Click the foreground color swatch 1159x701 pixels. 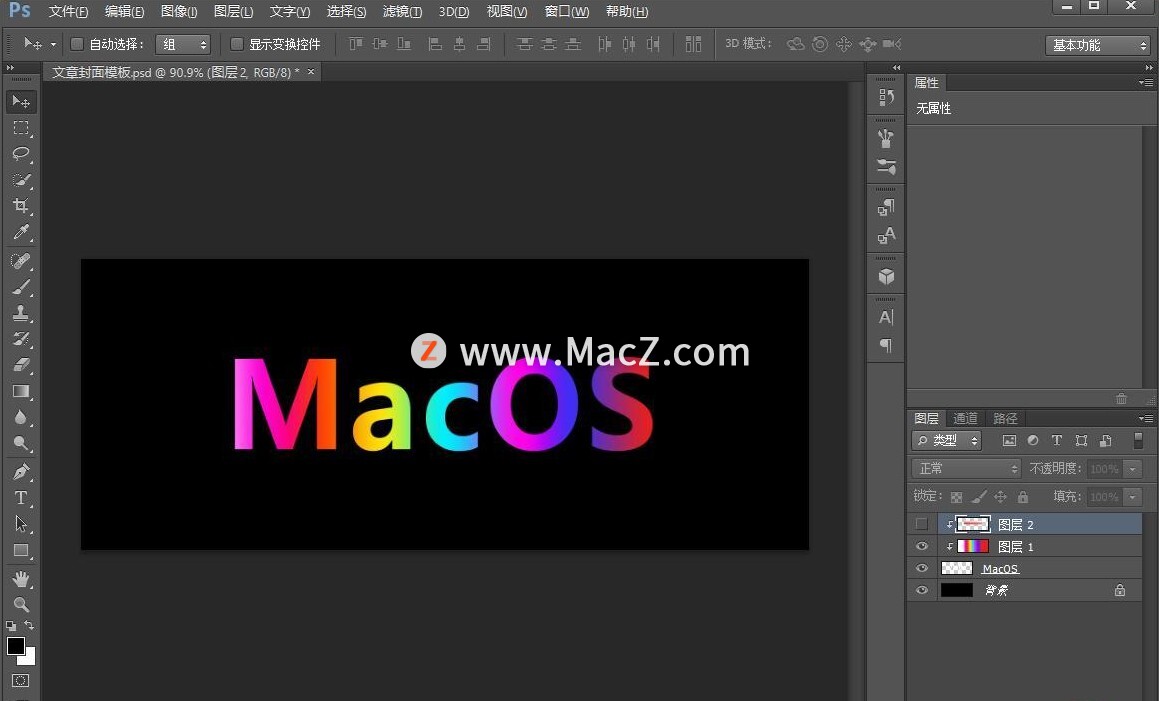click(16, 646)
